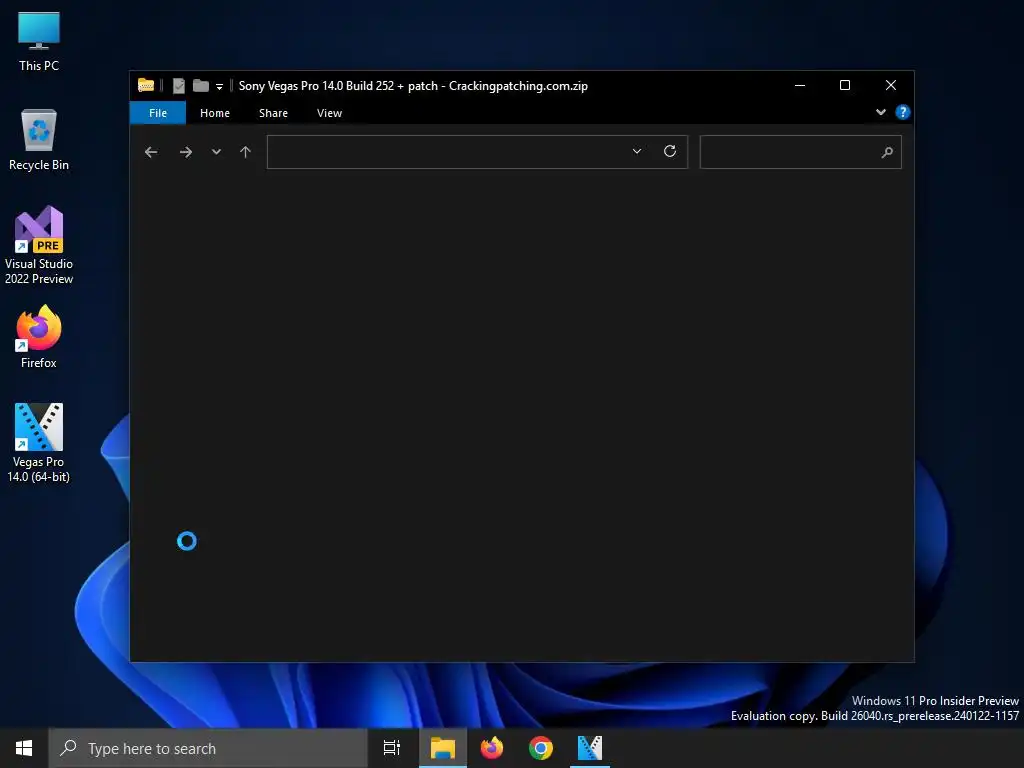Click the New folder quick access icon
This screenshot has width=1024, height=768.
pos(200,86)
